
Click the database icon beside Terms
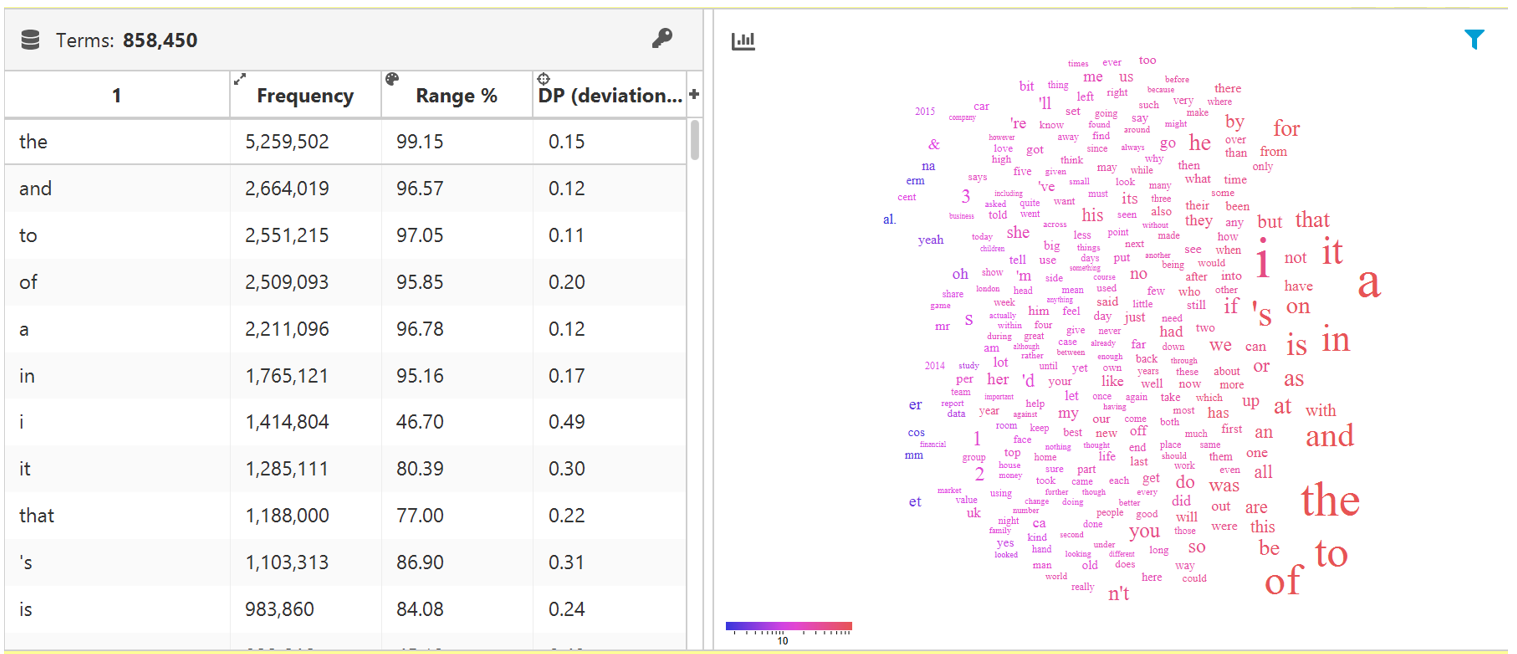click(x=30, y=40)
